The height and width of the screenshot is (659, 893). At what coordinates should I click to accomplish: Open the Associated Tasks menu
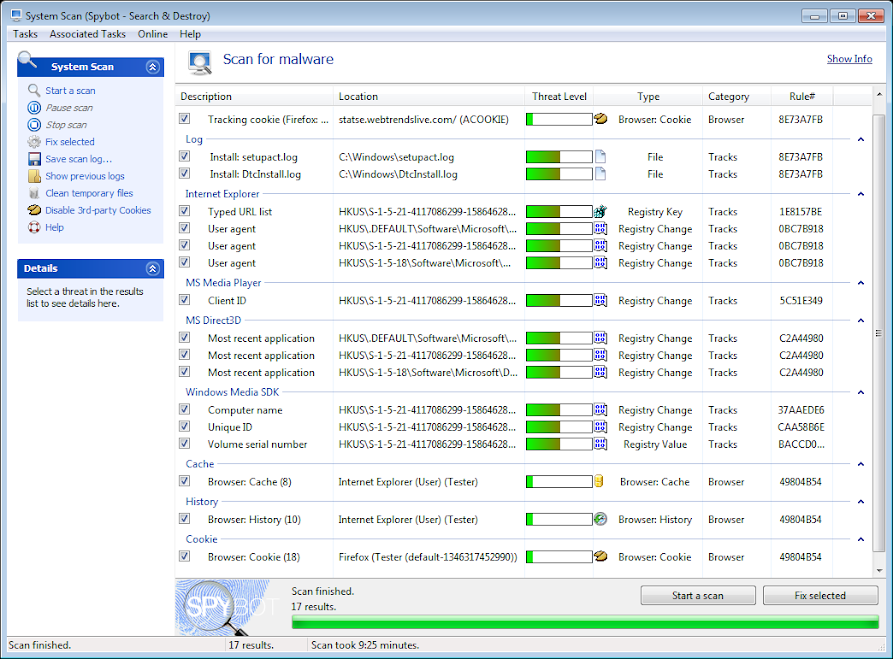point(87,34)
